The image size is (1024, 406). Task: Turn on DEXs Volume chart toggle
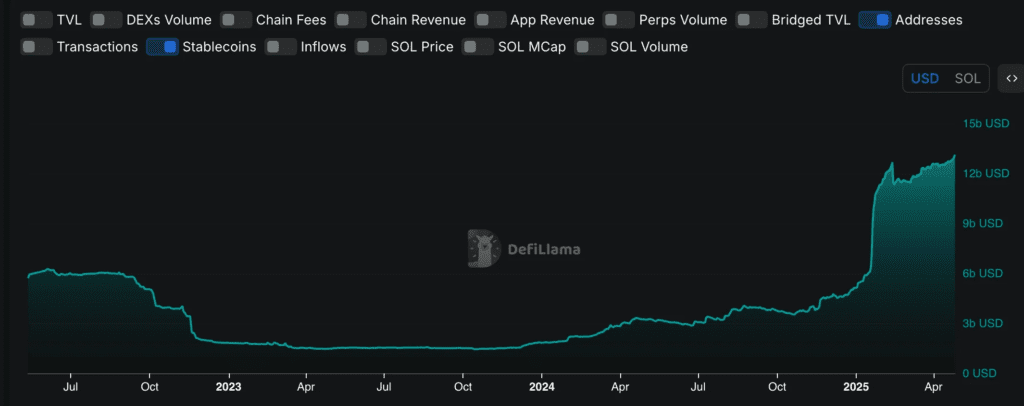pyautogui.click(x=105, y=20)
